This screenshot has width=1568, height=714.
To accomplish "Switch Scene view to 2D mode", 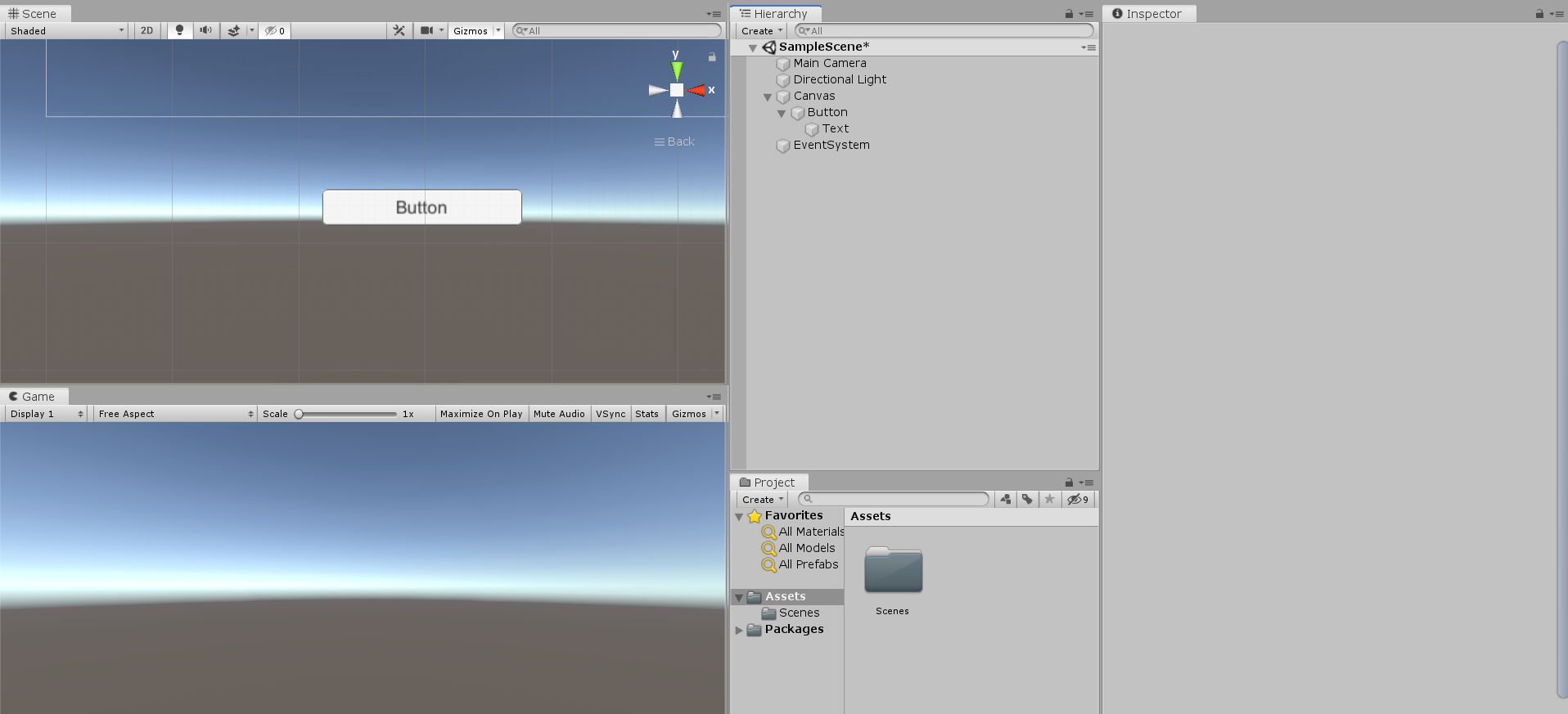I will (x=146, y=30).
